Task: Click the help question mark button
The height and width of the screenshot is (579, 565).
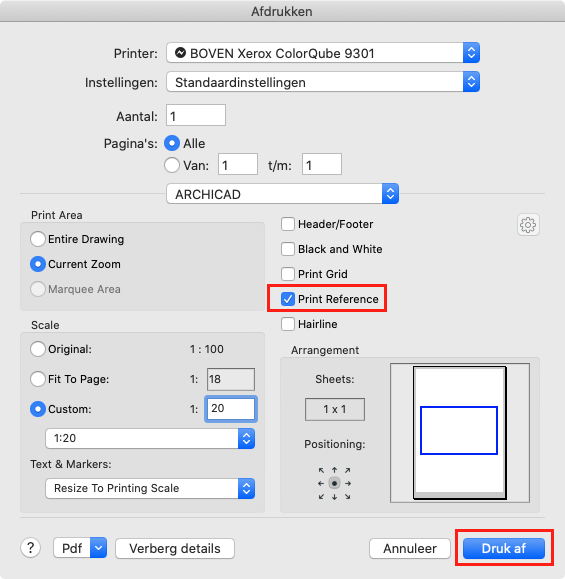Action: point(31,548)
